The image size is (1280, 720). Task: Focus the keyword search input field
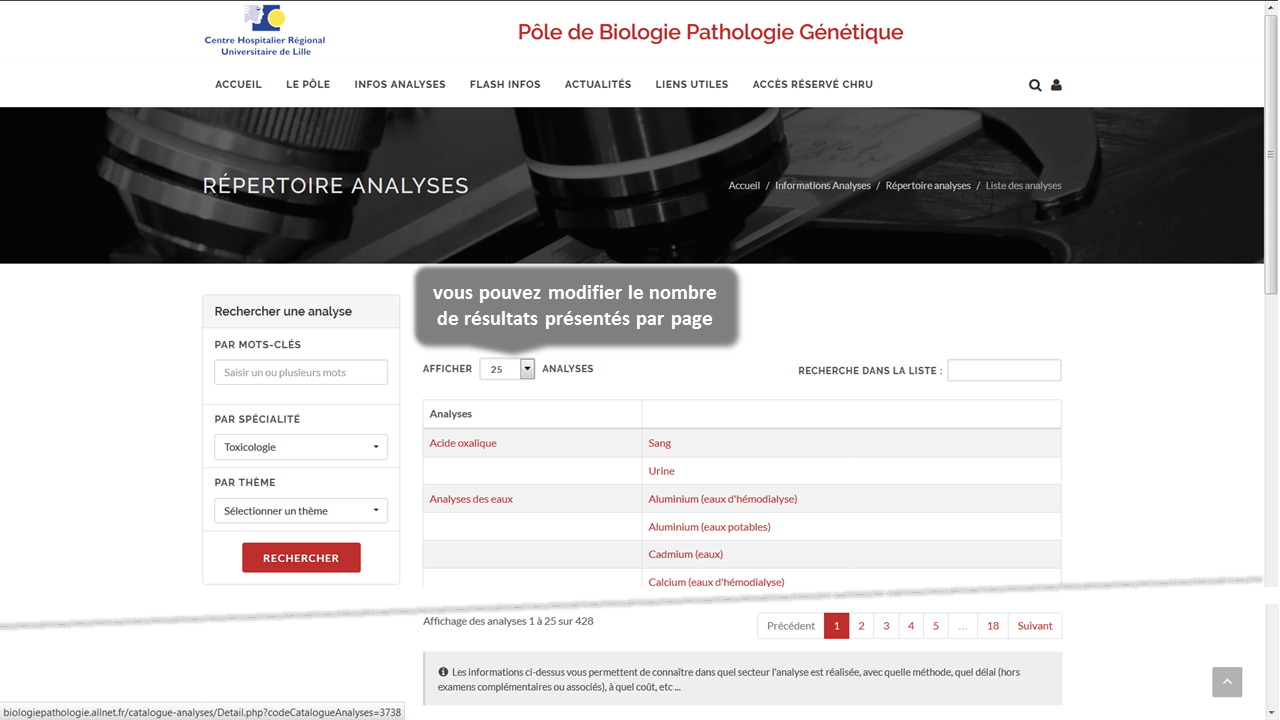(301, 373)
